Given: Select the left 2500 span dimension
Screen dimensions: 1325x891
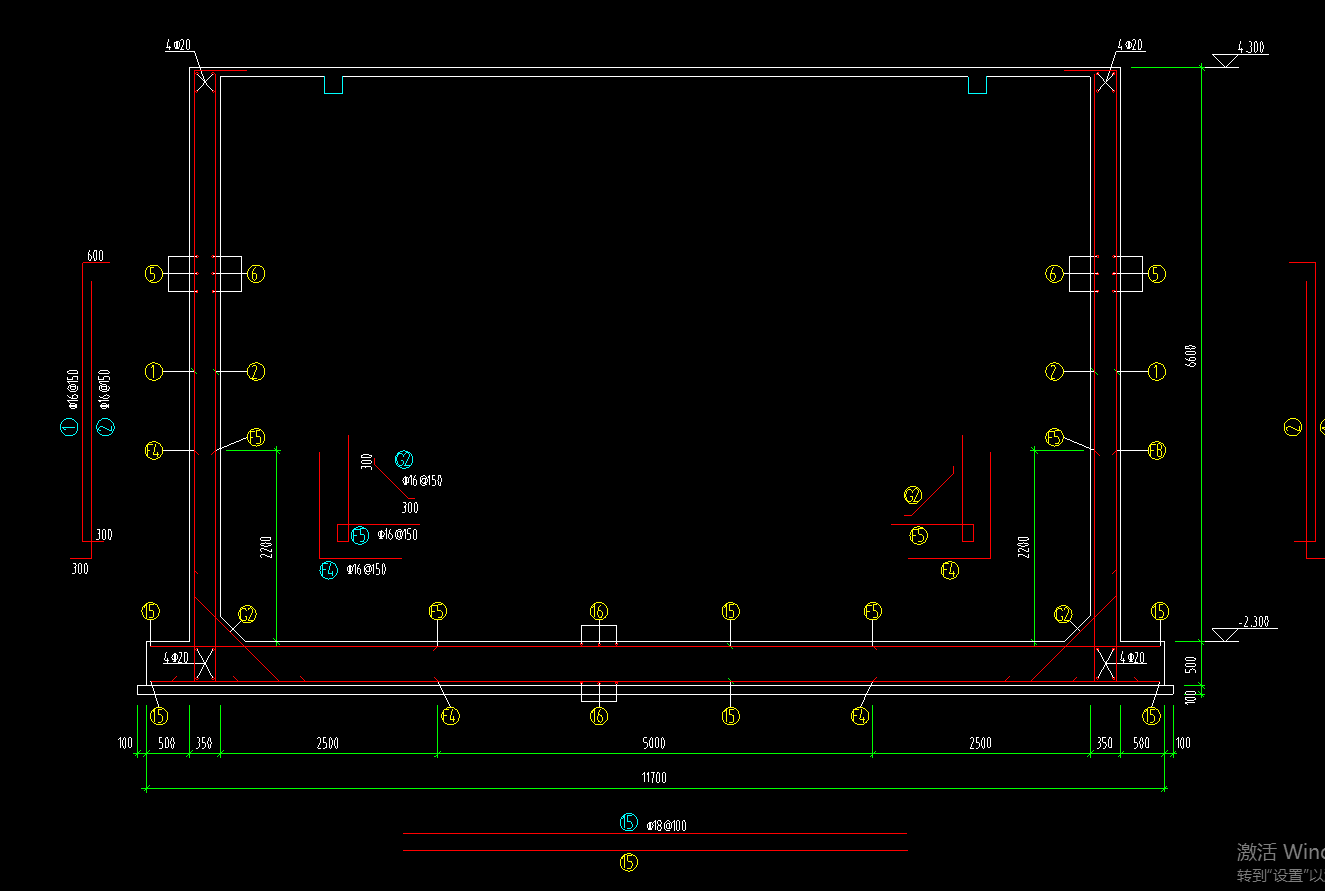Looking at the screenshot, I should coord(328,743).
